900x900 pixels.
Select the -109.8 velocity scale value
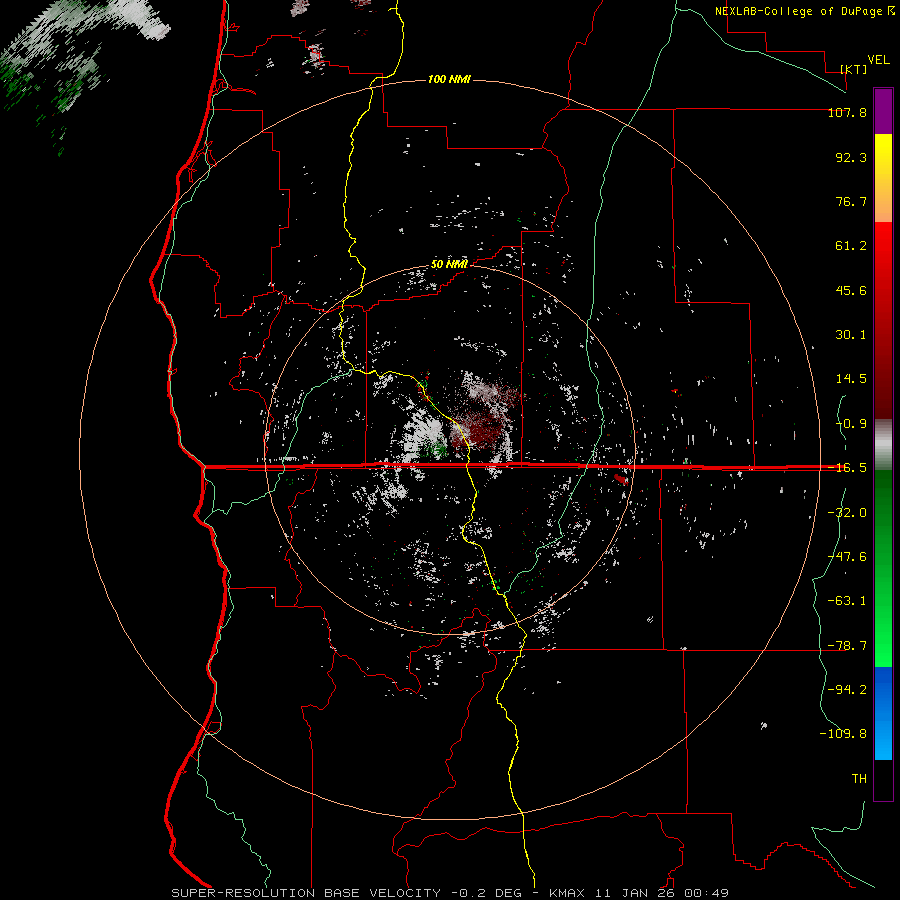pyautogui.click(x=844, y=734)
